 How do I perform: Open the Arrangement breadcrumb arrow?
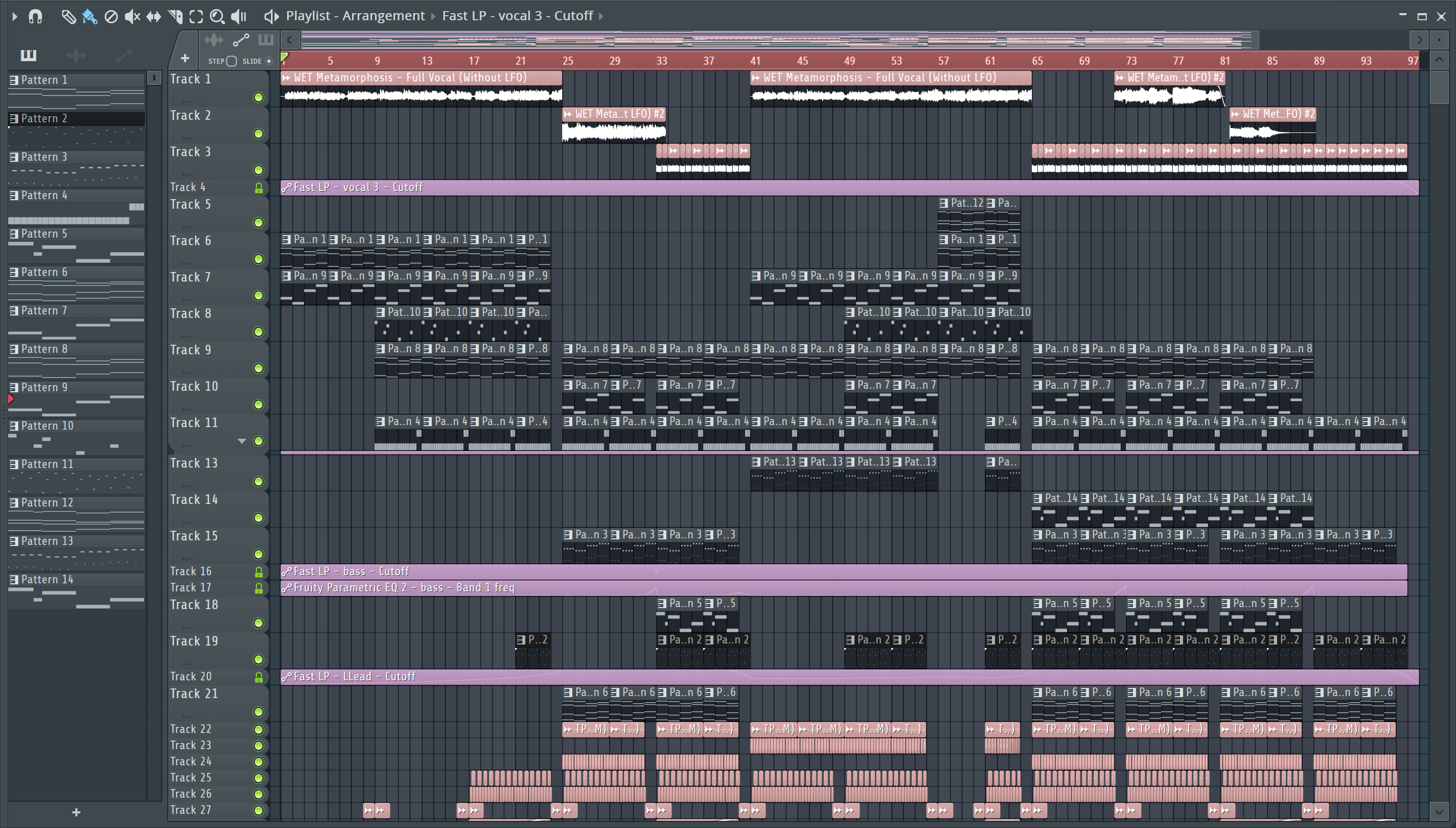pyautogui.click(x=433, y=17)
